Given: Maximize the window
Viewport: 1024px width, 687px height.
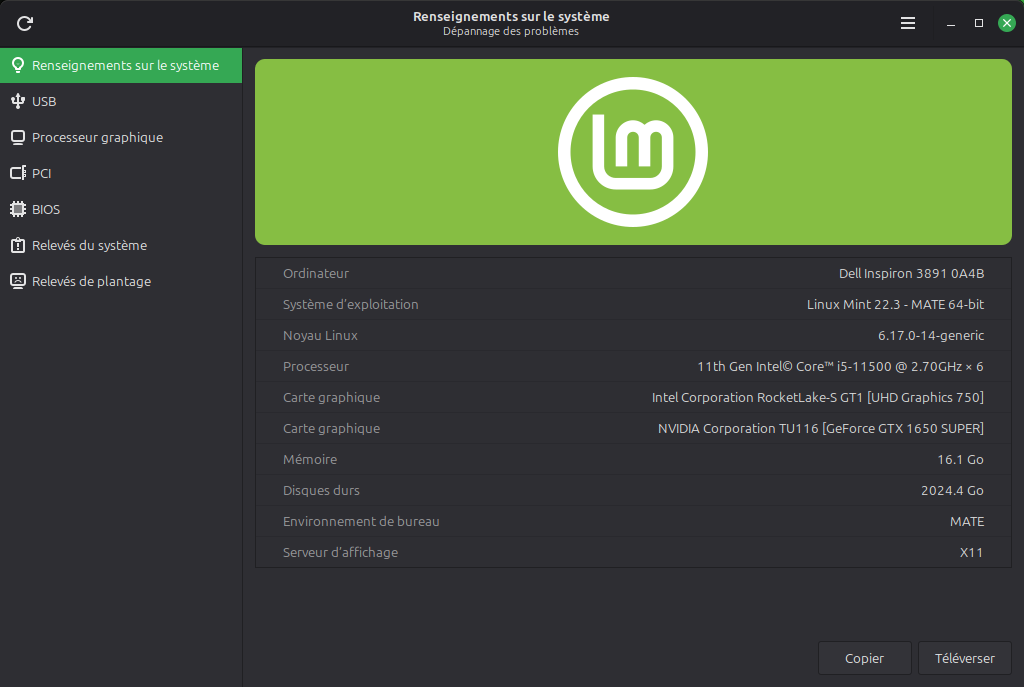Looking at the screenshot, I should click(979, 24).
